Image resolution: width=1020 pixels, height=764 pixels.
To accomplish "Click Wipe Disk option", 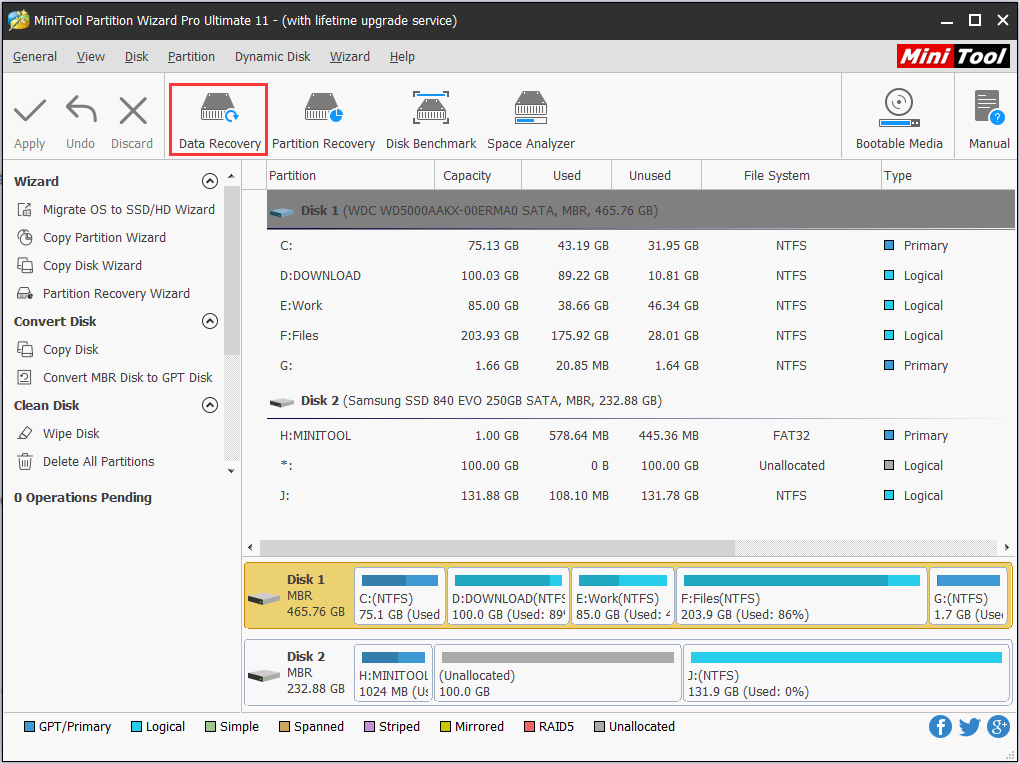I will pos(59,433).
